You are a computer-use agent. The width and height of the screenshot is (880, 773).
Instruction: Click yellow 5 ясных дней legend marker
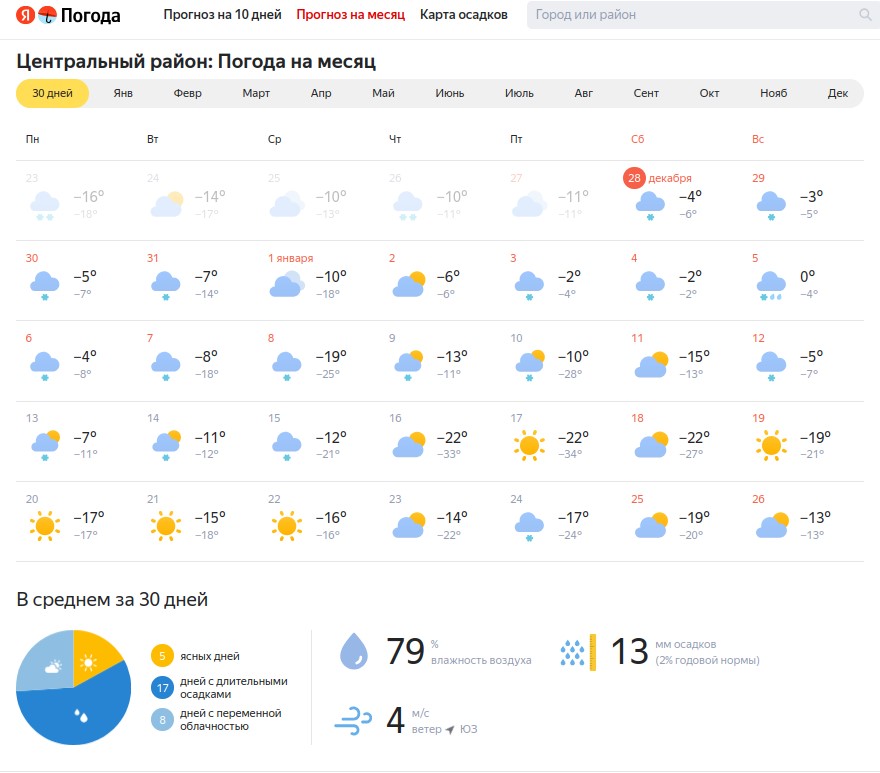point(162,656)
